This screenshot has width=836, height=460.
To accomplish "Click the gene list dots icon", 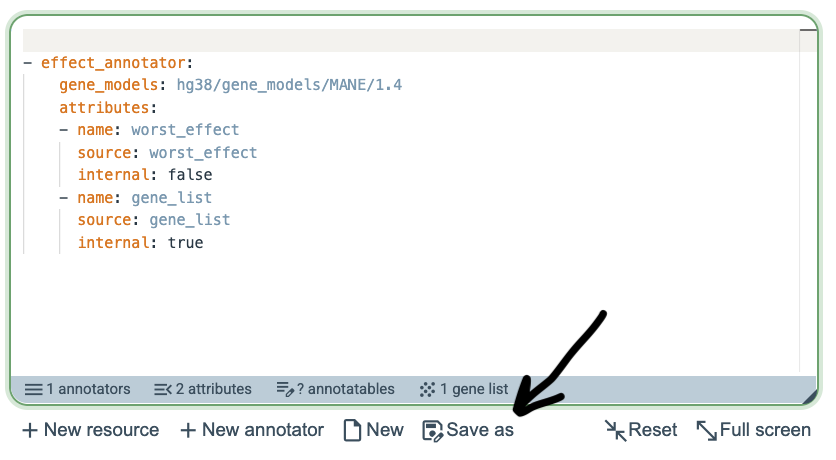I will tap(427, 390).
